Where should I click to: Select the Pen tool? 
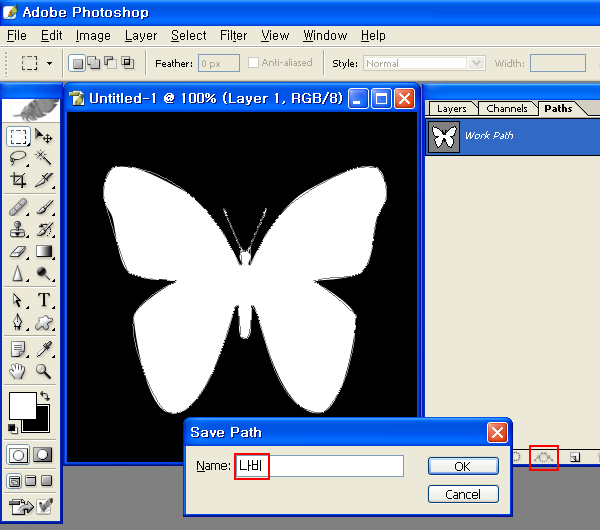(x=18, y=322)
